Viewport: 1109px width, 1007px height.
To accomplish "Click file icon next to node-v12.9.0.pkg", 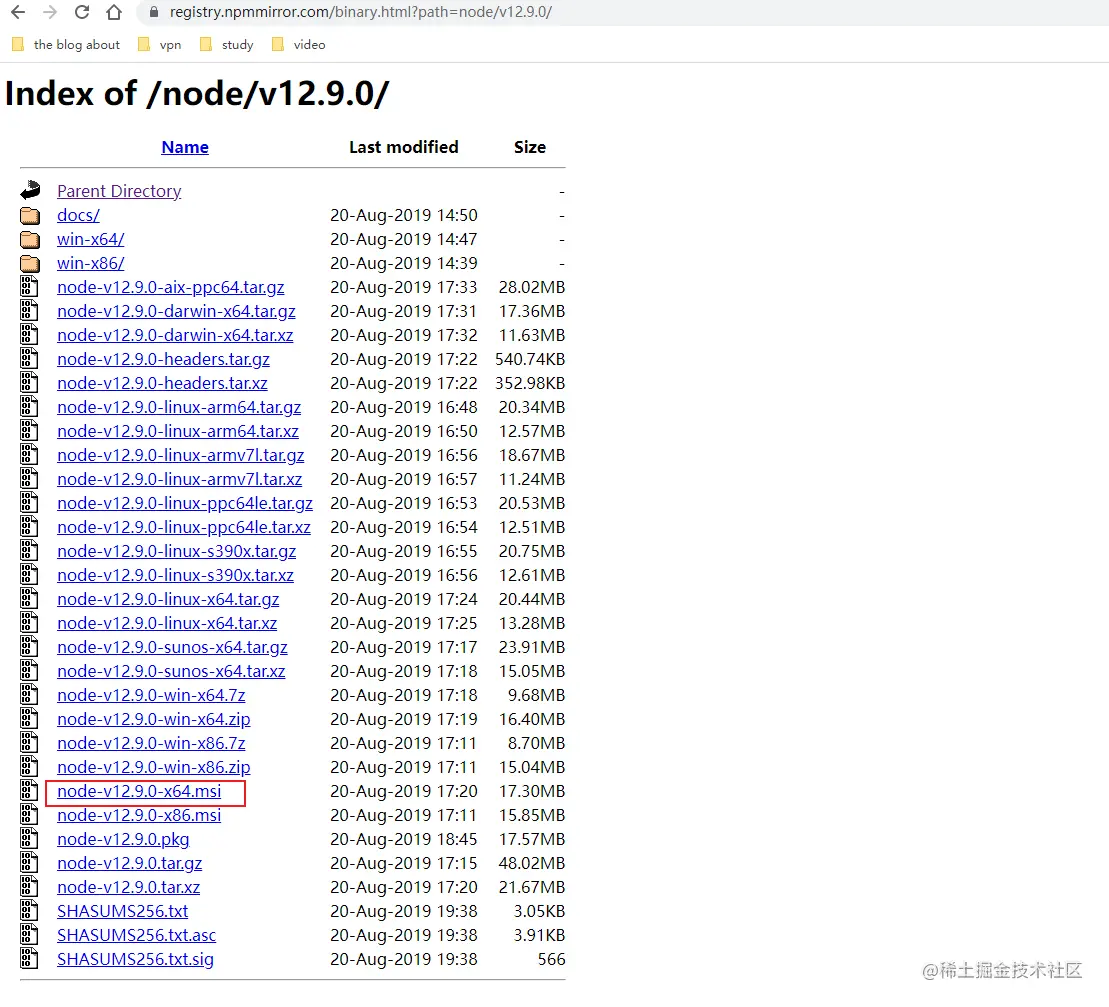I will 29,840.
